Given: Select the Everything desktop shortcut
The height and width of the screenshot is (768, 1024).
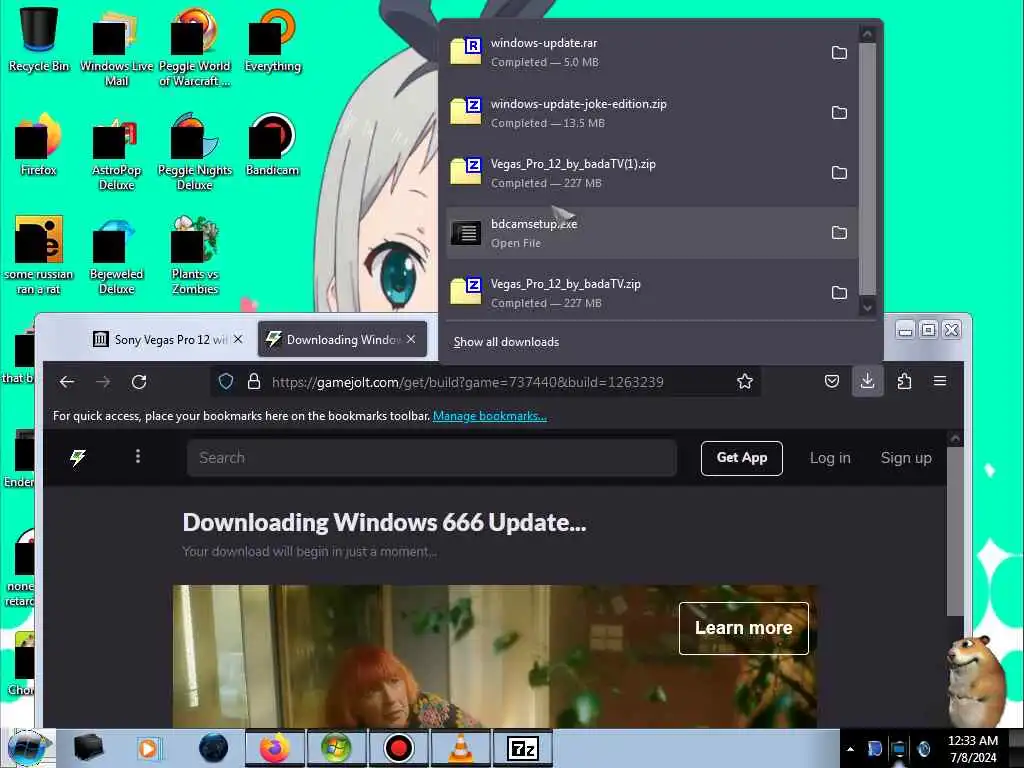Looking at the screenshot, I should [x=272, y=40].
